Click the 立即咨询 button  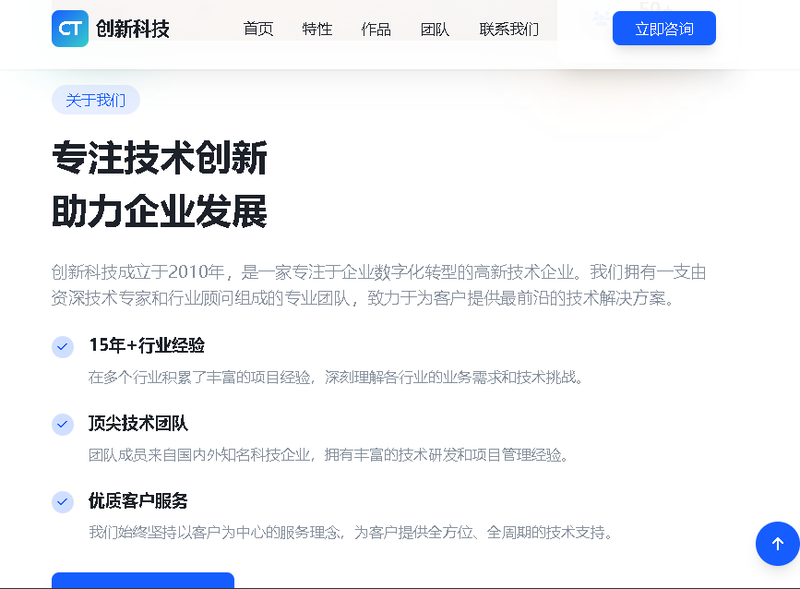pyautogui.click(x=664, y=28)
